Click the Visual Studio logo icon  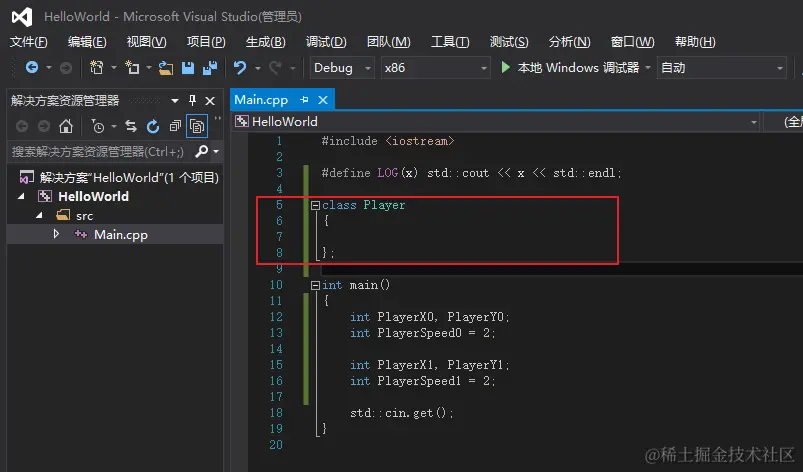click(22, 17)
